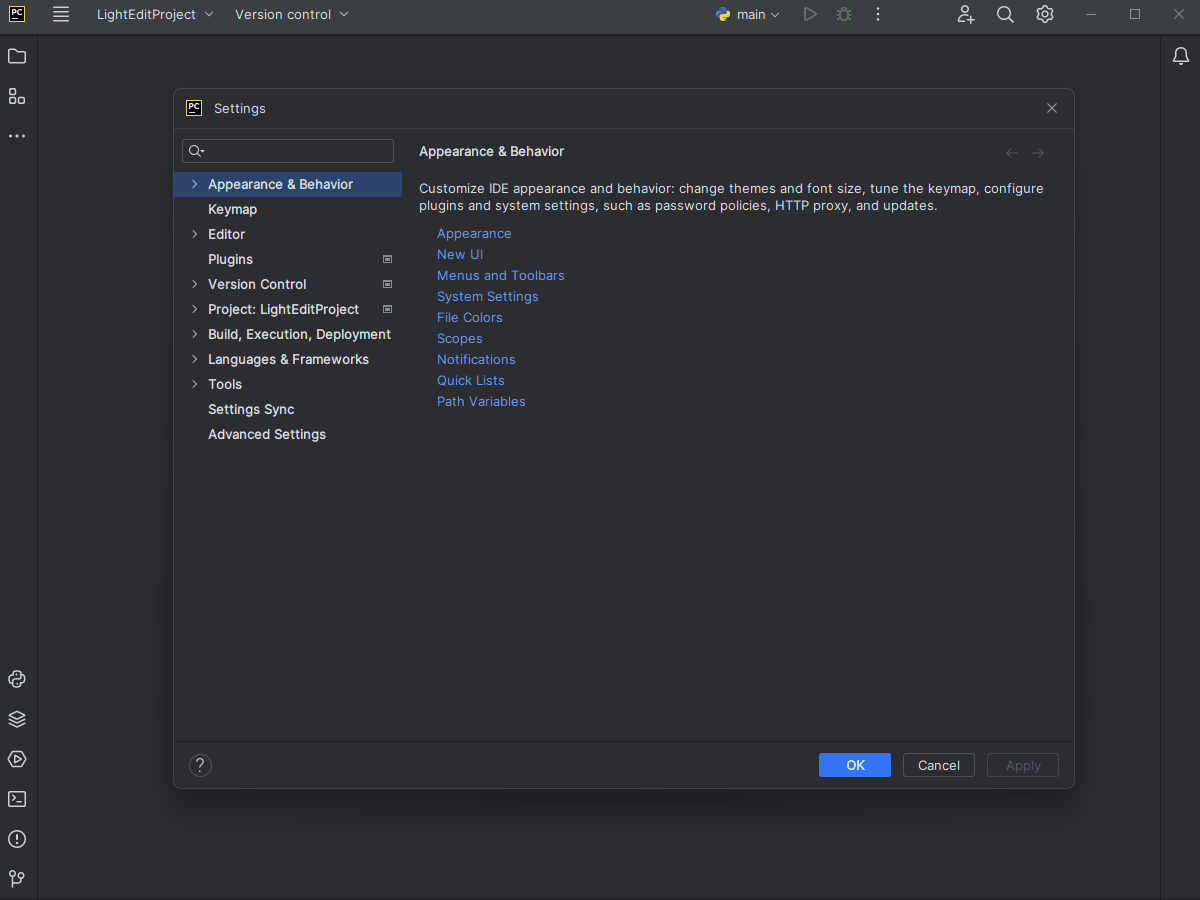Select Advanced Settings in the tree
1200x900 pixels.
(267, 434)
